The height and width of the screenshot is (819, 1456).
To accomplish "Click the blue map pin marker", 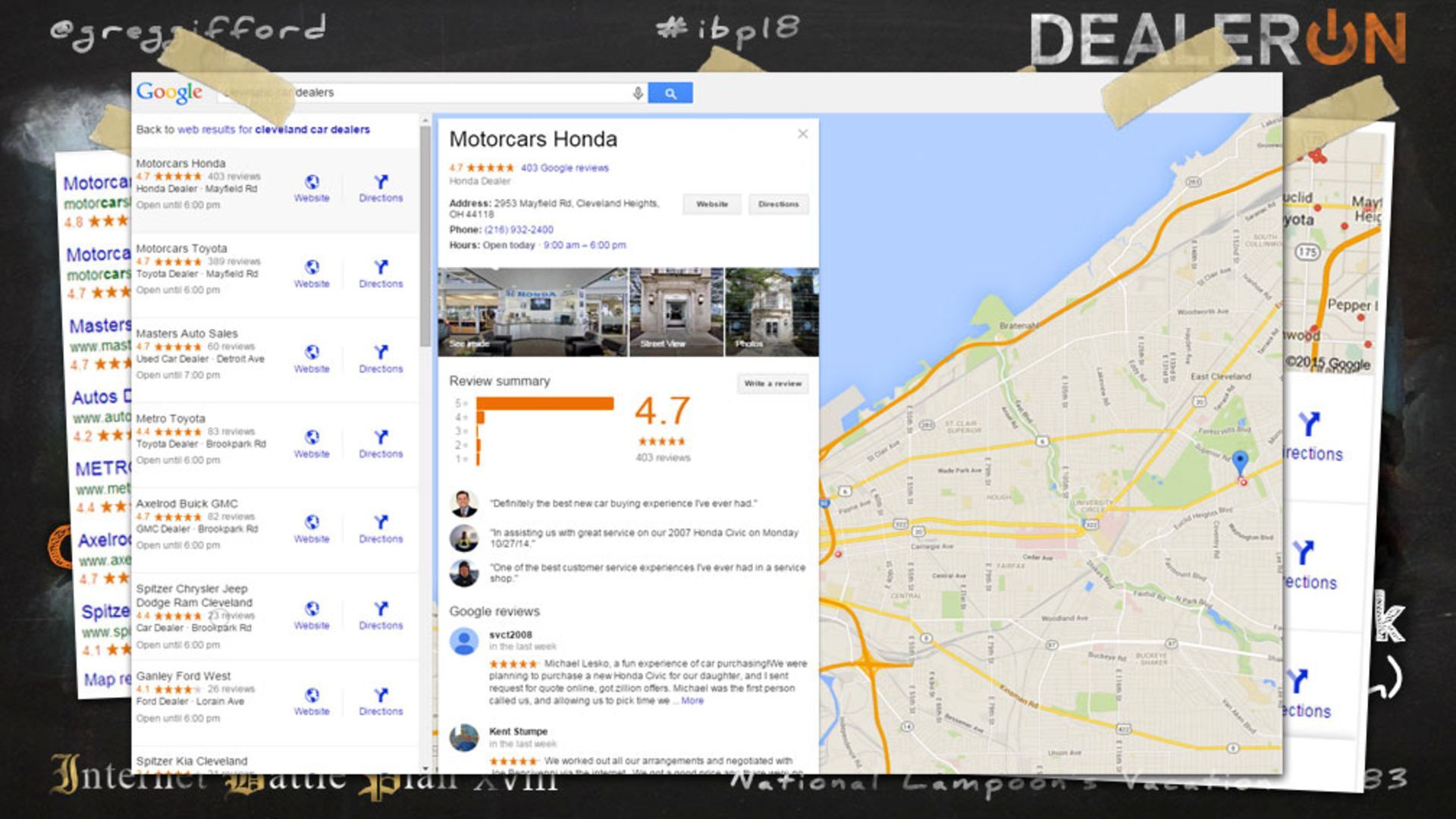I will coord(1240,462).
